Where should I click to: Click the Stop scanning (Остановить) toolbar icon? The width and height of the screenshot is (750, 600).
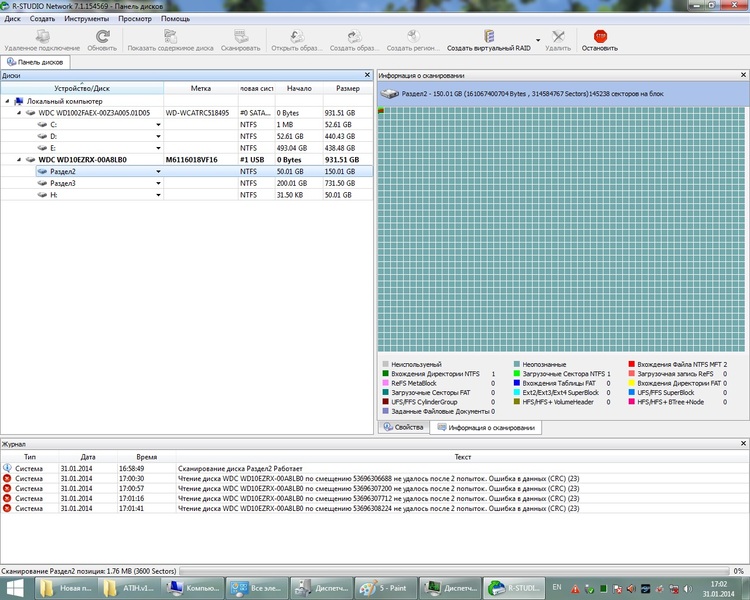click(600, 37)
